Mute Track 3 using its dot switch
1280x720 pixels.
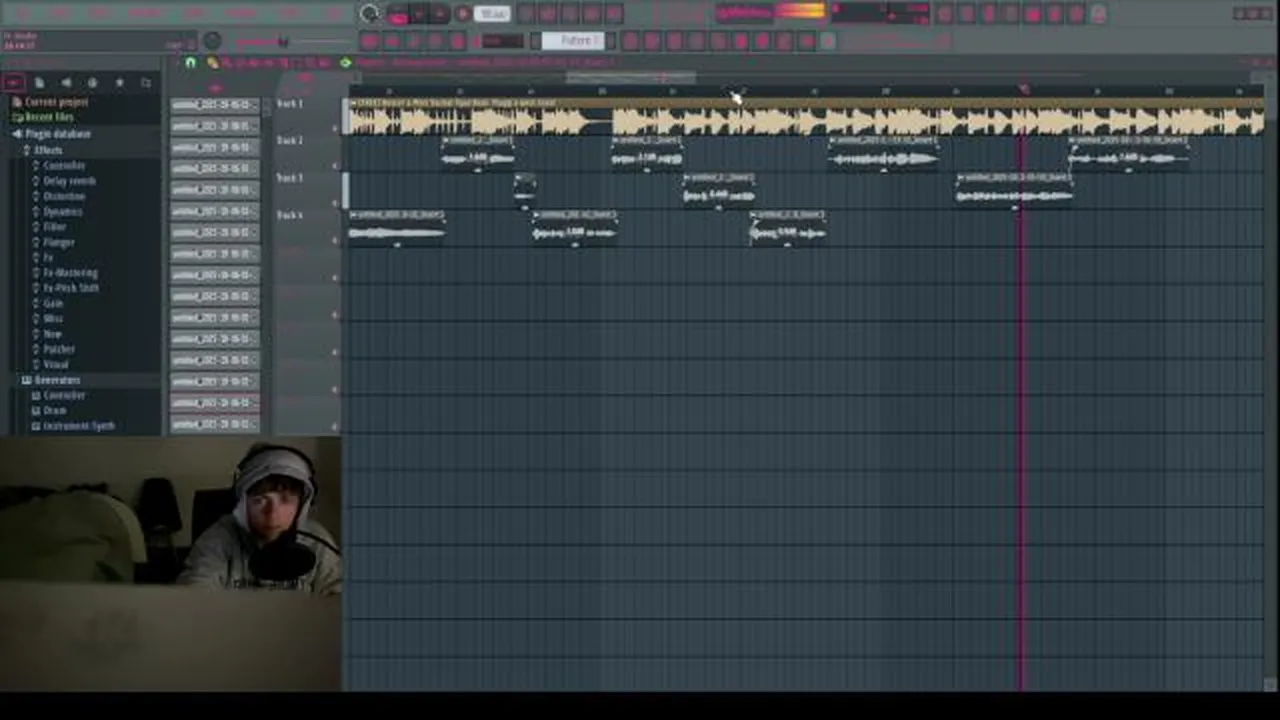tap(336, 203)
